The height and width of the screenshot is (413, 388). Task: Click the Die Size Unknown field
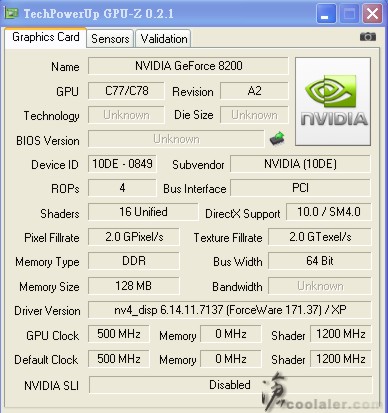(254, 115)
